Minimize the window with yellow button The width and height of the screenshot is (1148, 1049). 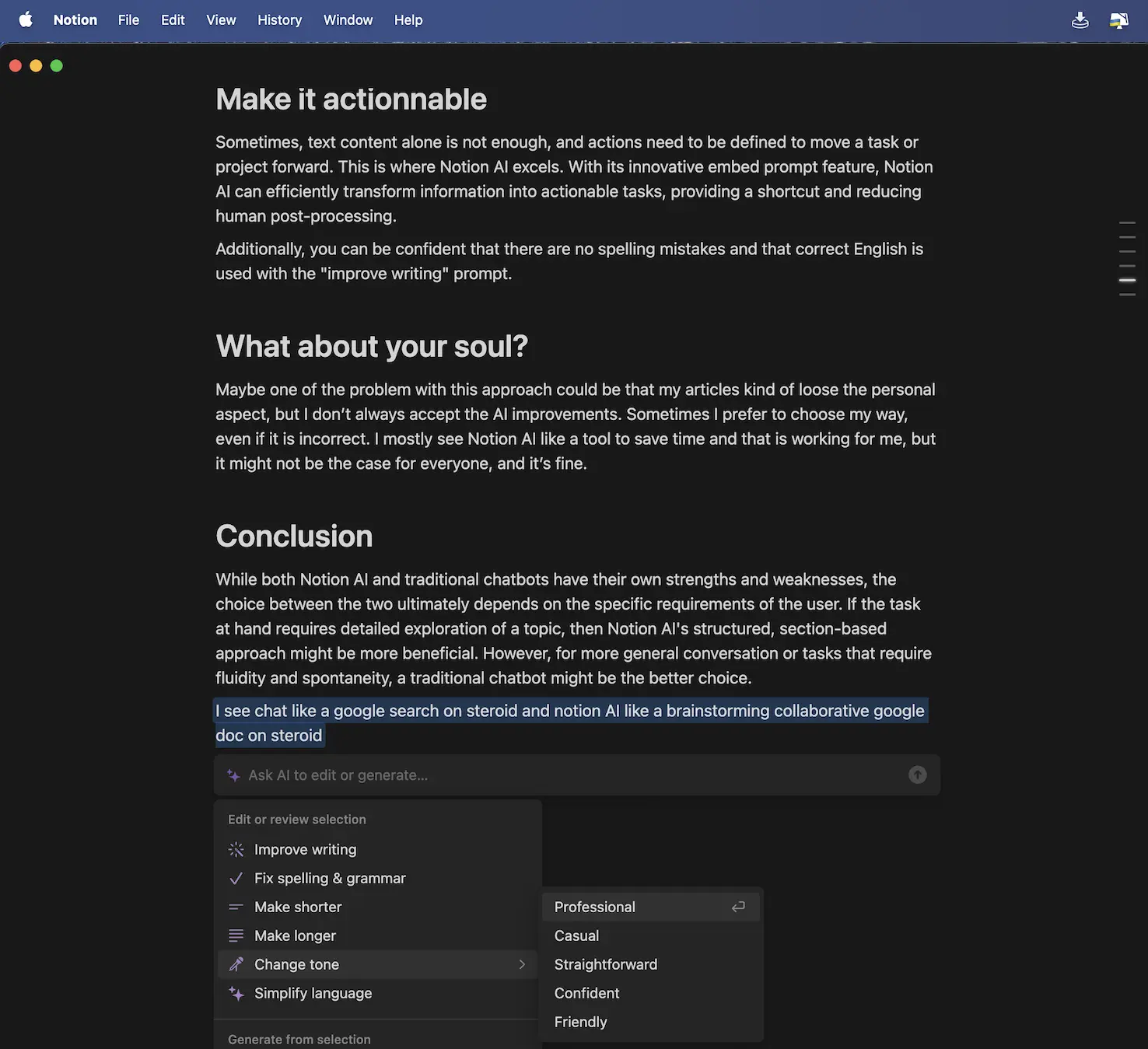pos(36,66)
